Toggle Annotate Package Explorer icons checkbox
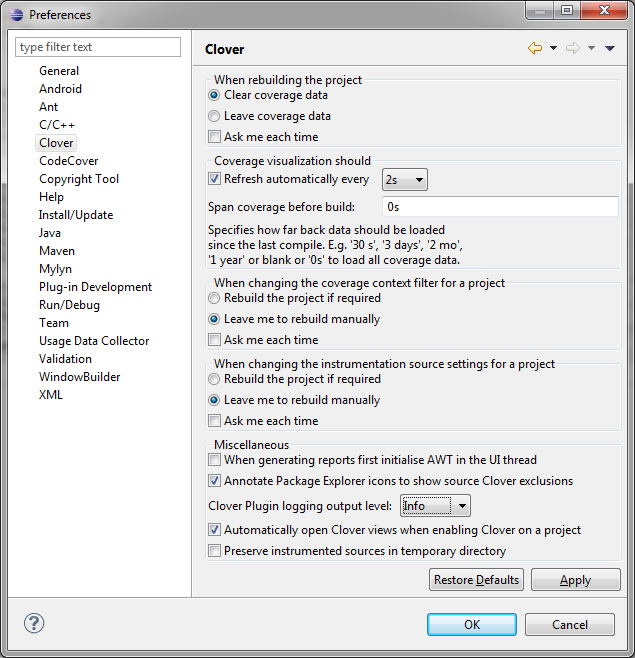The width and height of the screenshot is (635, 658). tap(214, 481)
